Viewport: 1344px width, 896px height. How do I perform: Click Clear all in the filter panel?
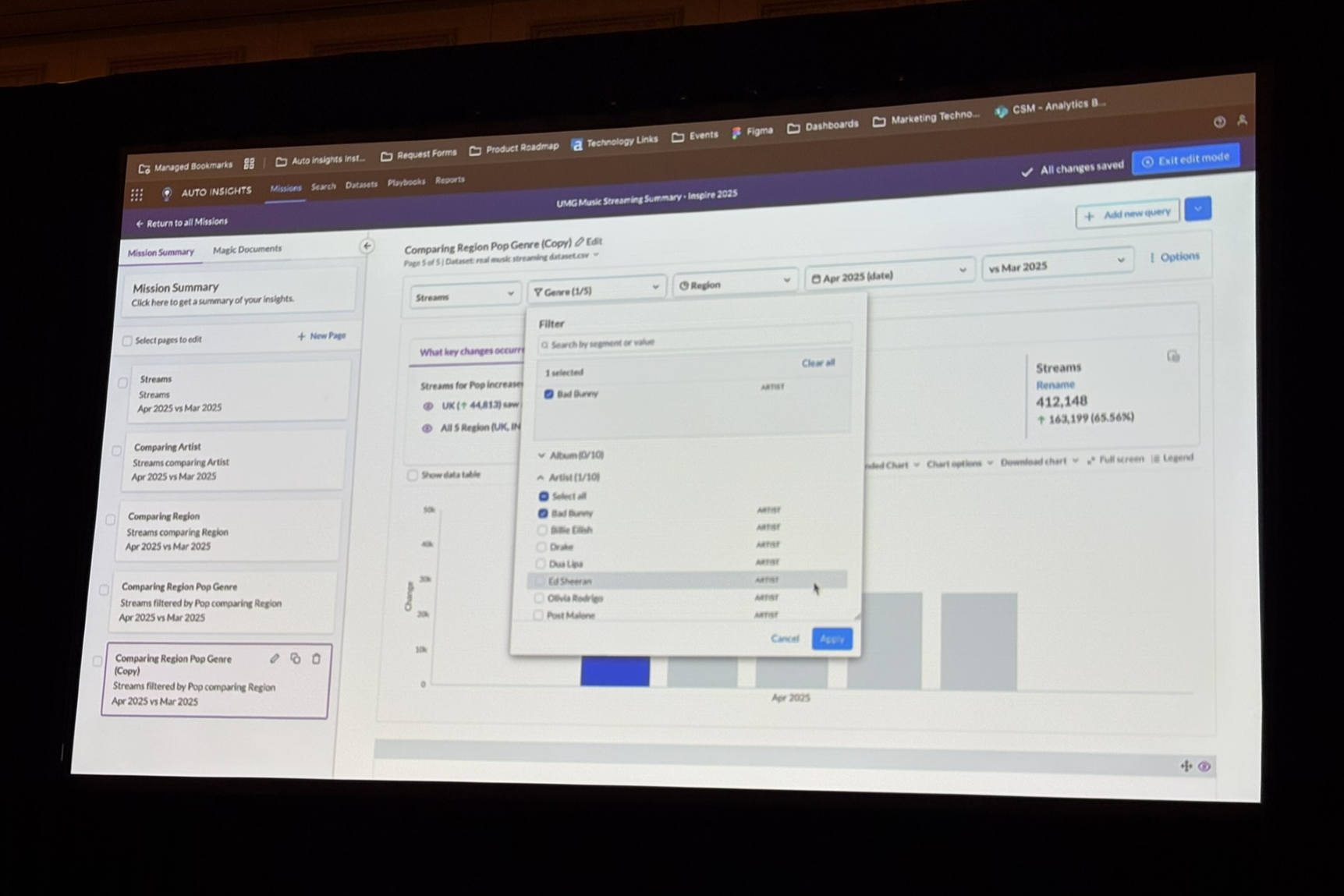click(x=818, y=363)
